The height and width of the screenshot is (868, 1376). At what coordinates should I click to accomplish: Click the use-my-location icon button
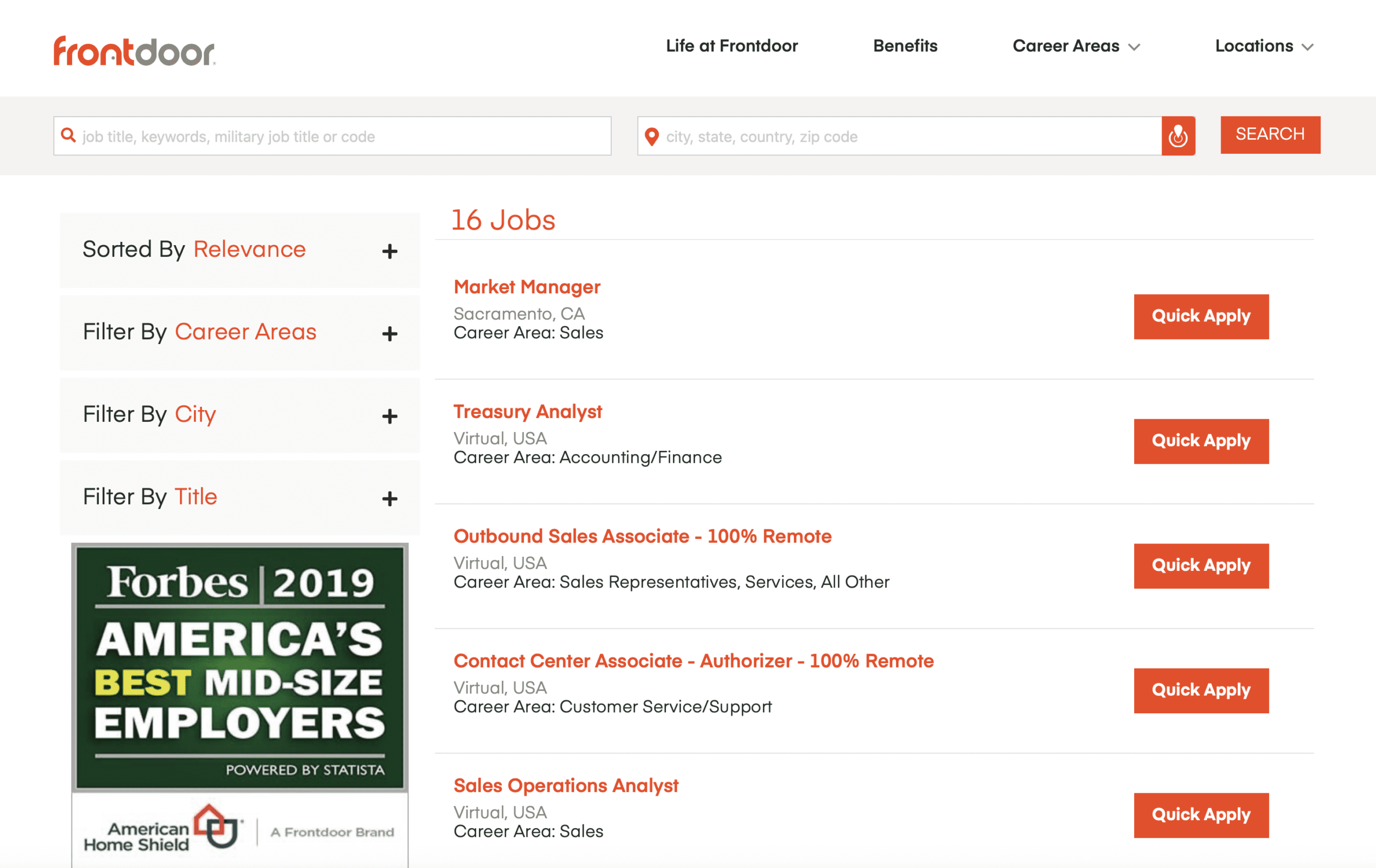coord(1178,136)
